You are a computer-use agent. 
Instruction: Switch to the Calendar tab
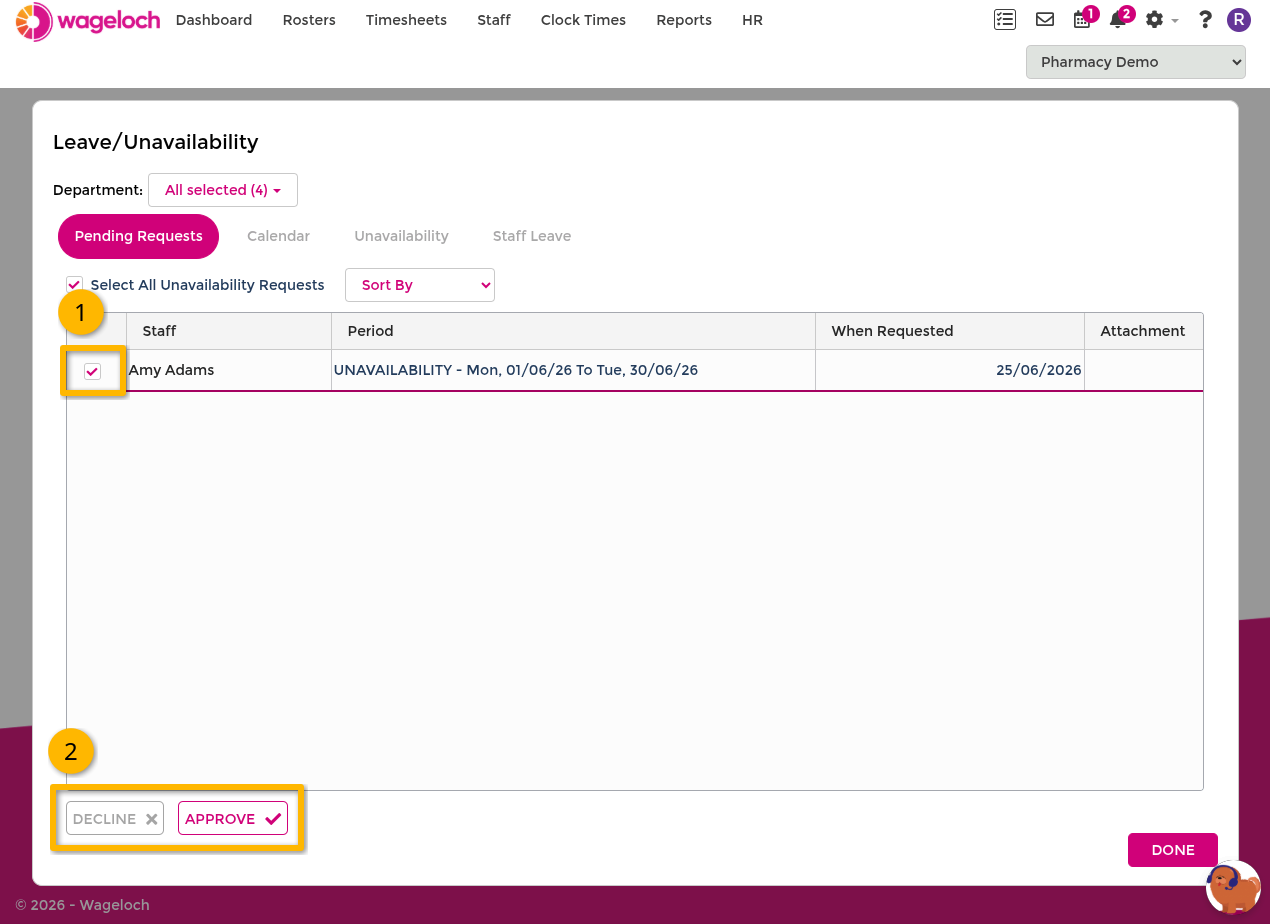pos(278,236)
